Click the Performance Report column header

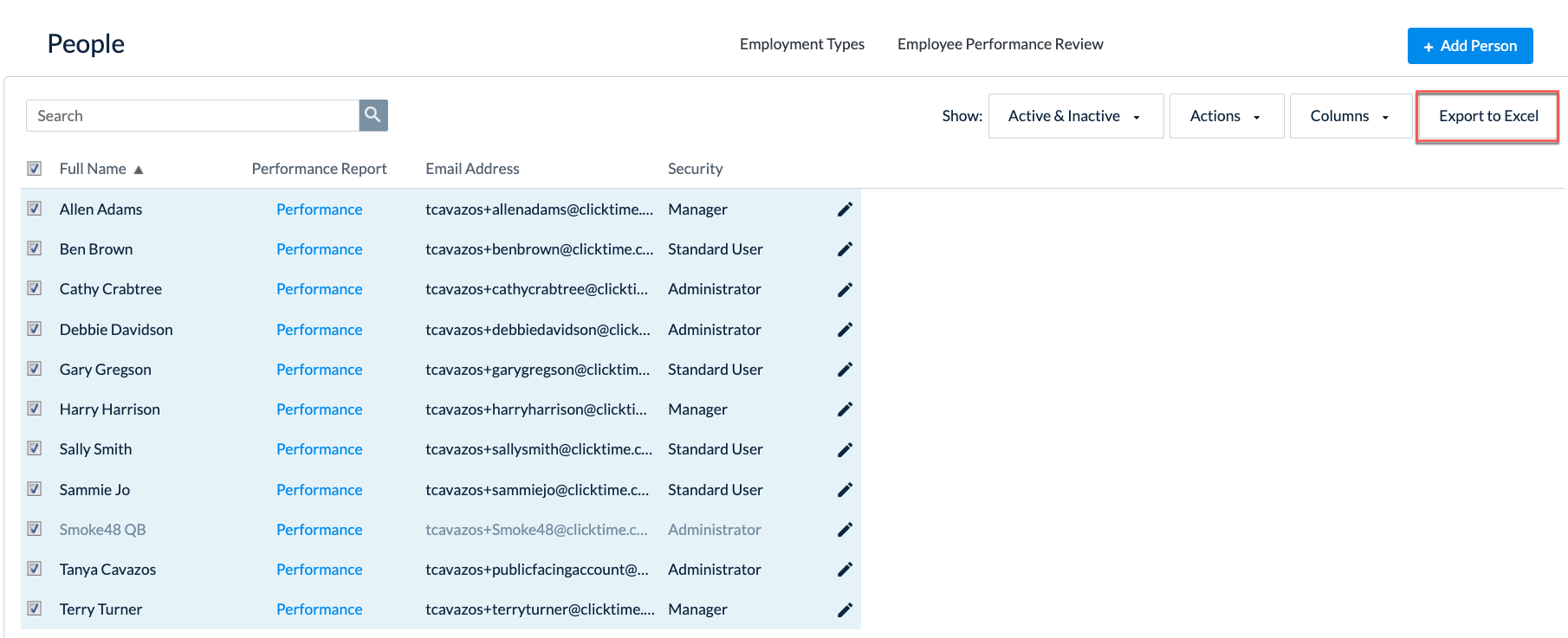[x=319, y=169]
